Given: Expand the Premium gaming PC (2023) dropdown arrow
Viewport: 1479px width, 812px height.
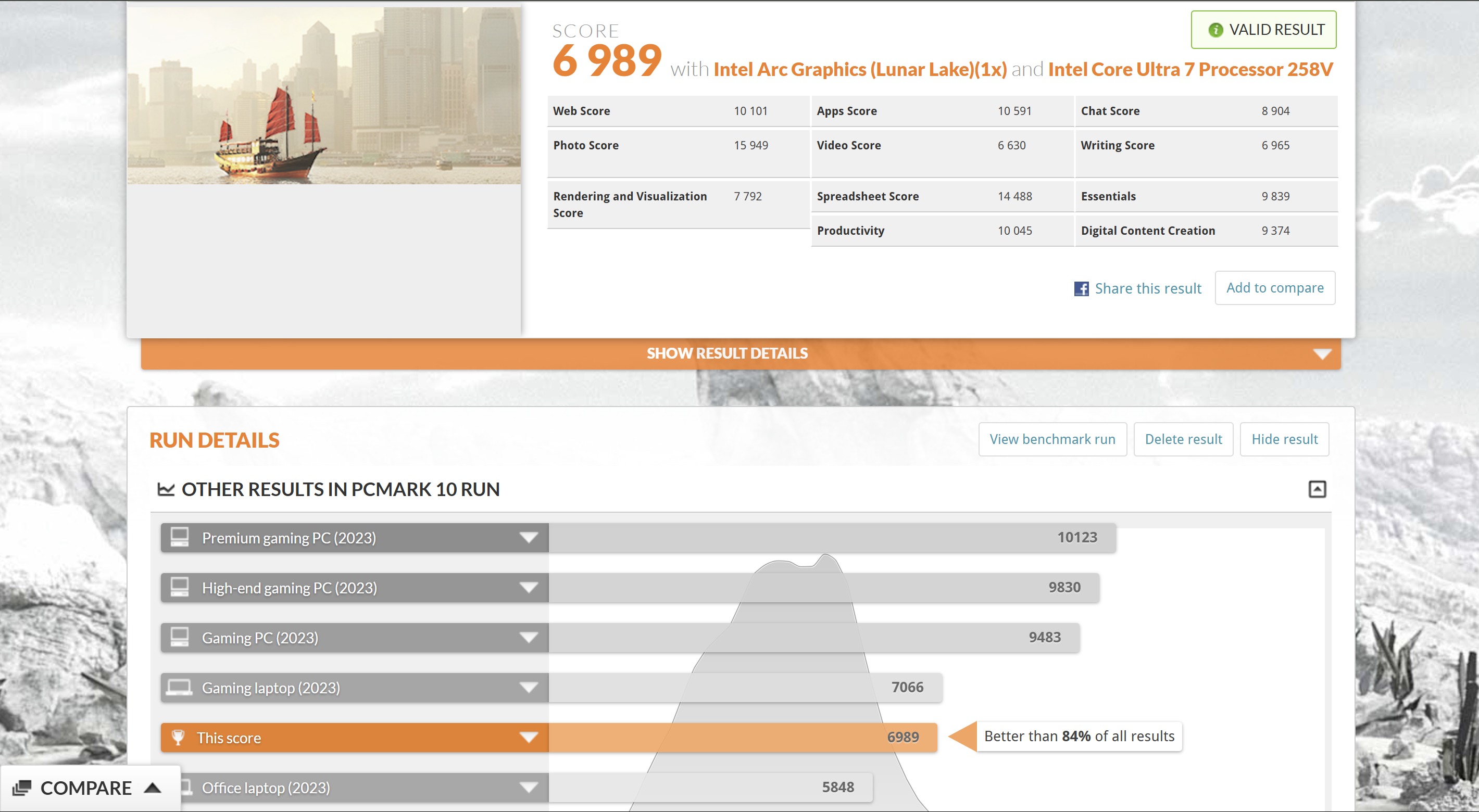Looking at the screenshot, I should click(x=528, y=538).
